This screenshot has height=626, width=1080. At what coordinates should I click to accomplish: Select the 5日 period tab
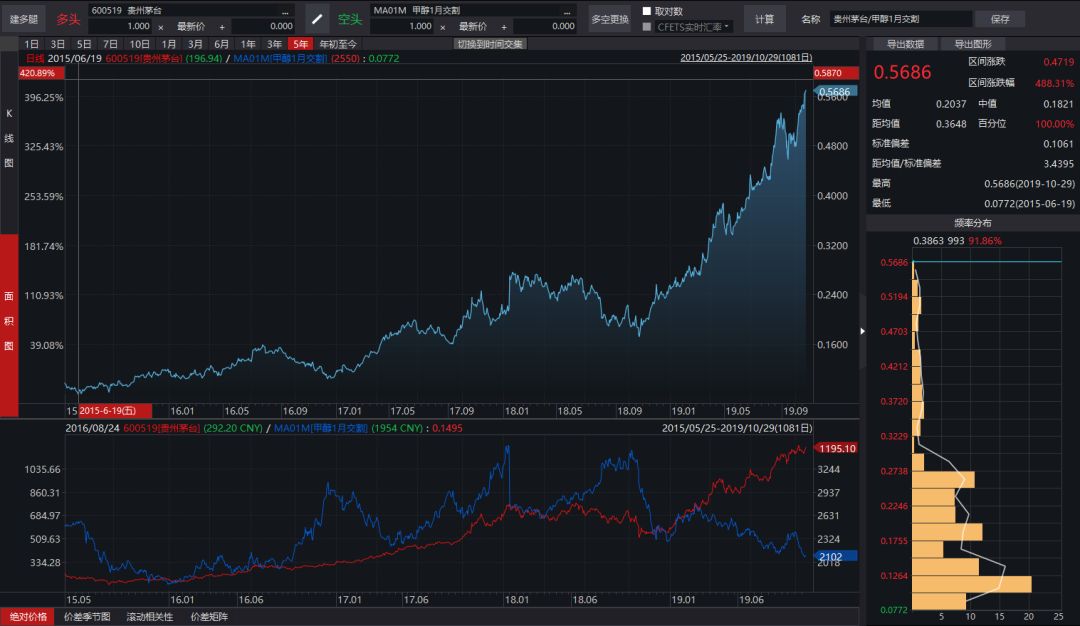(84, 44)
